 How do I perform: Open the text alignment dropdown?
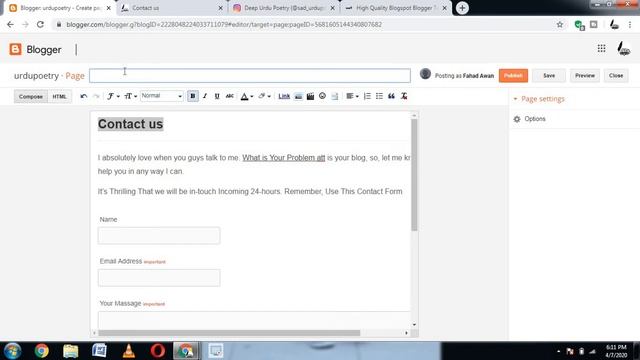[352, 96]
